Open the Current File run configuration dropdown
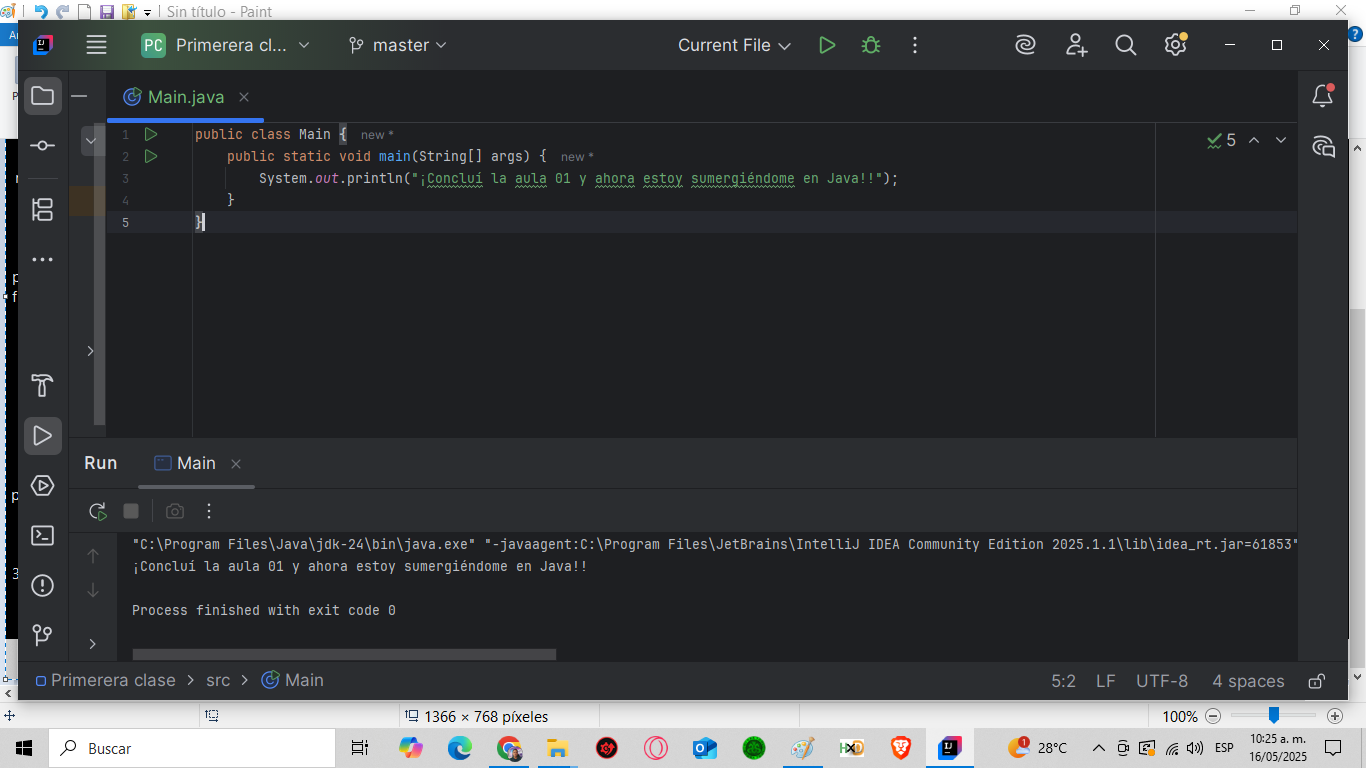The width and height of the screenshot is (1366, 768). coord(735,45)
